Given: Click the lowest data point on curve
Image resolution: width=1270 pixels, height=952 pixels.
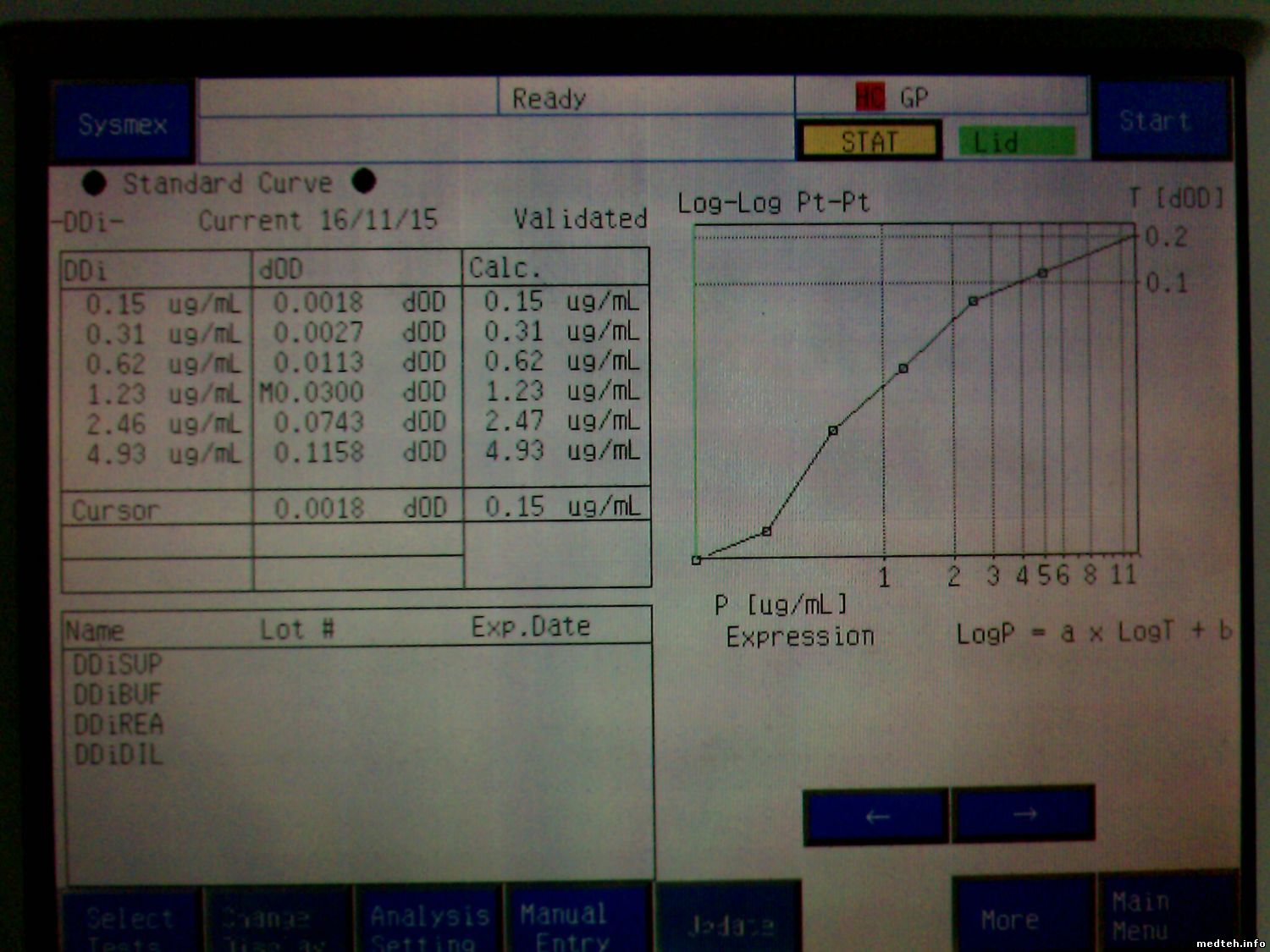Looking at the screenshot, I should [x=696, y=560].
